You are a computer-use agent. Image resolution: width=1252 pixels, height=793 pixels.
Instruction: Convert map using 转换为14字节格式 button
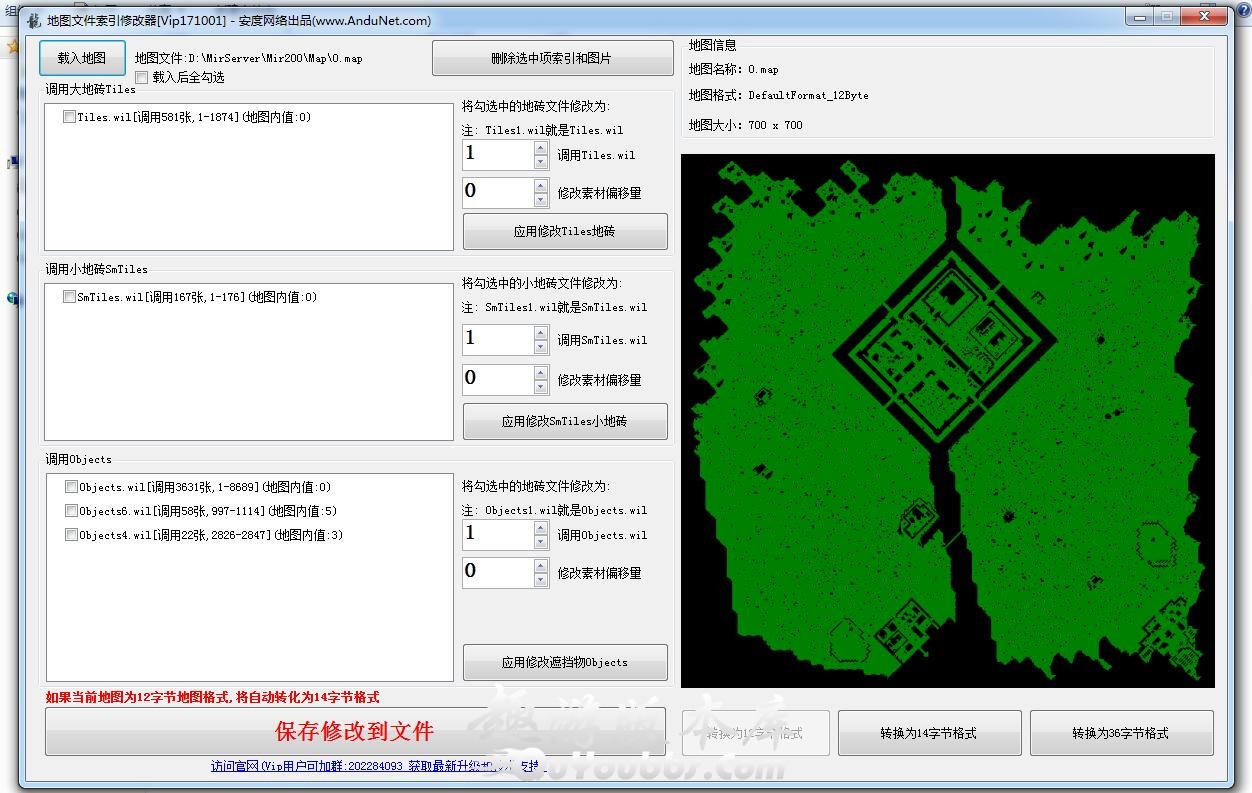(x=929, y=733)
